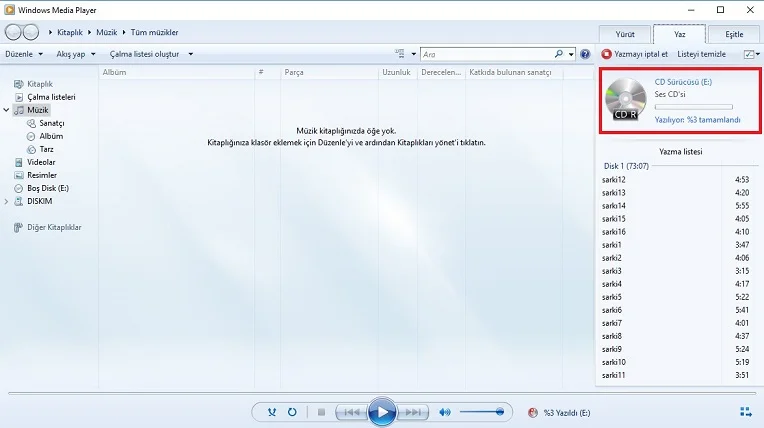This screenshot has height=428, width=764.
Task: Open Diğer Kitaplıklar in the sidebar
Action: coord(54,227)
